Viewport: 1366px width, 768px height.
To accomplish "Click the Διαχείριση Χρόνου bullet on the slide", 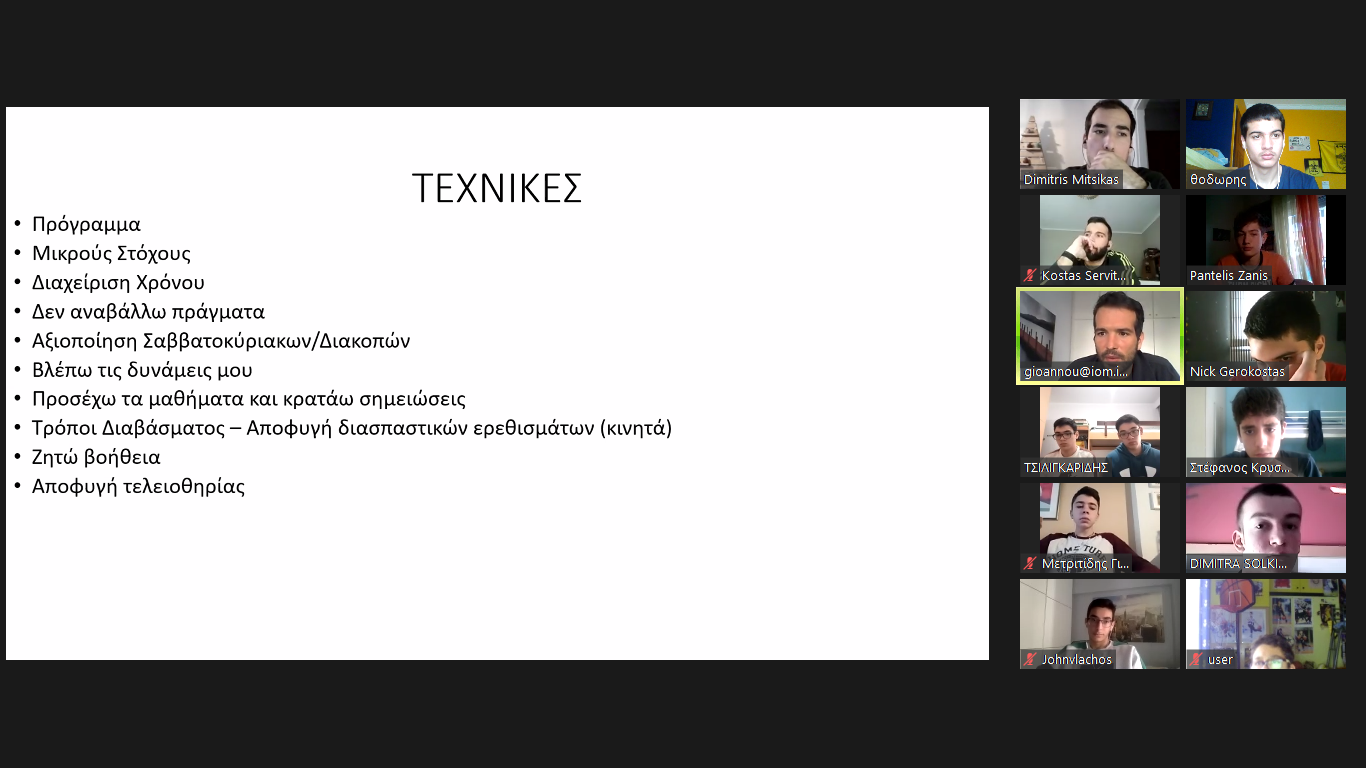I will click(118, 283).
